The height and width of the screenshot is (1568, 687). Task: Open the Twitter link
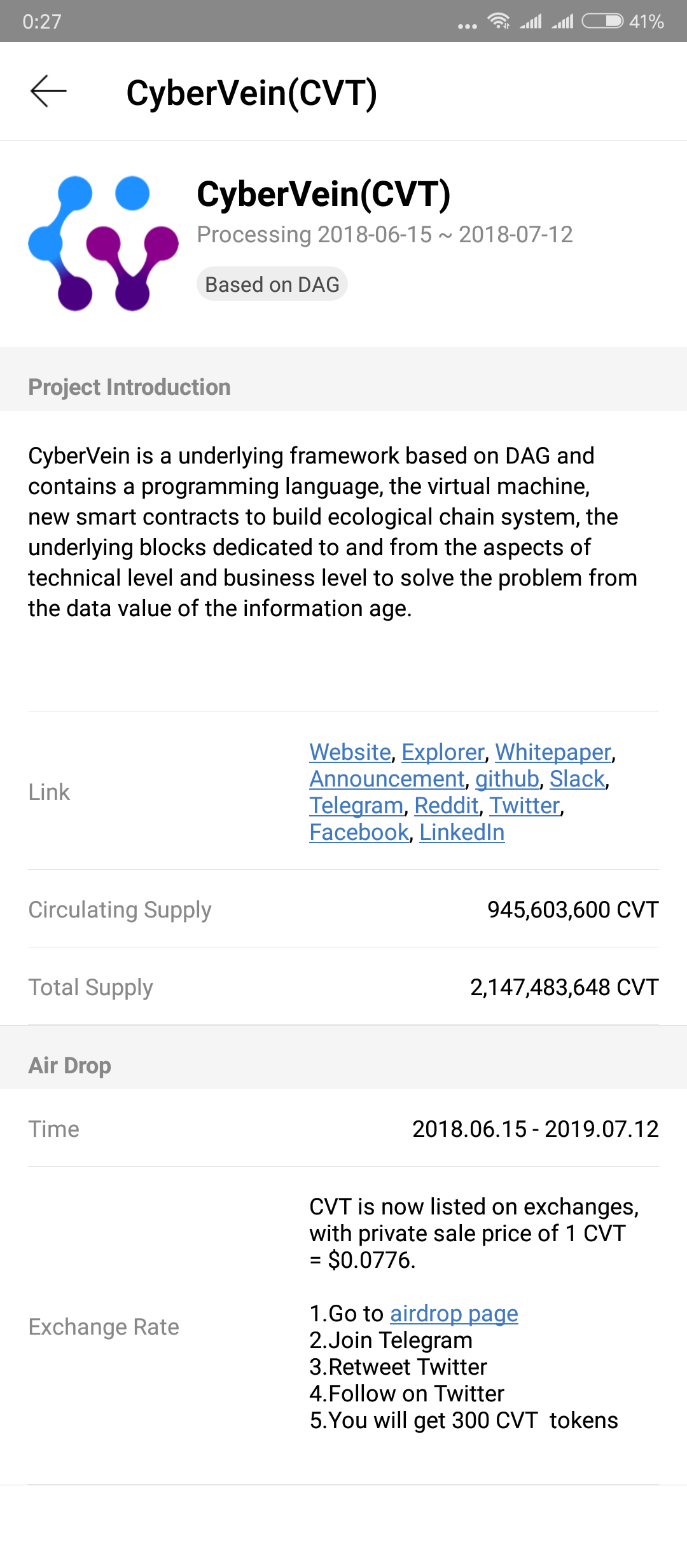[524, 806]
